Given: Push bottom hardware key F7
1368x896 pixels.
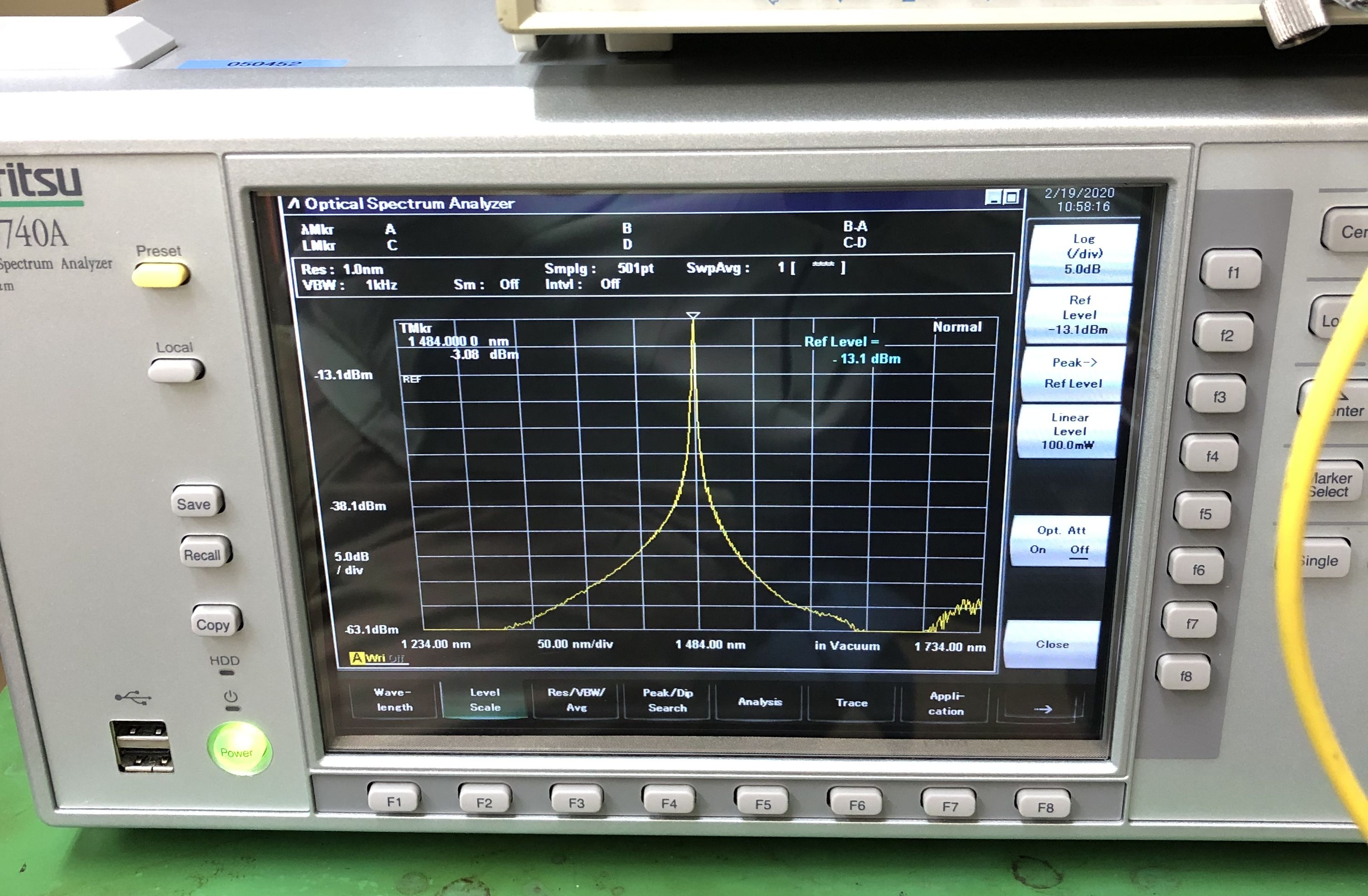Looking at the screenshot, I should click(x=949, y=803).
